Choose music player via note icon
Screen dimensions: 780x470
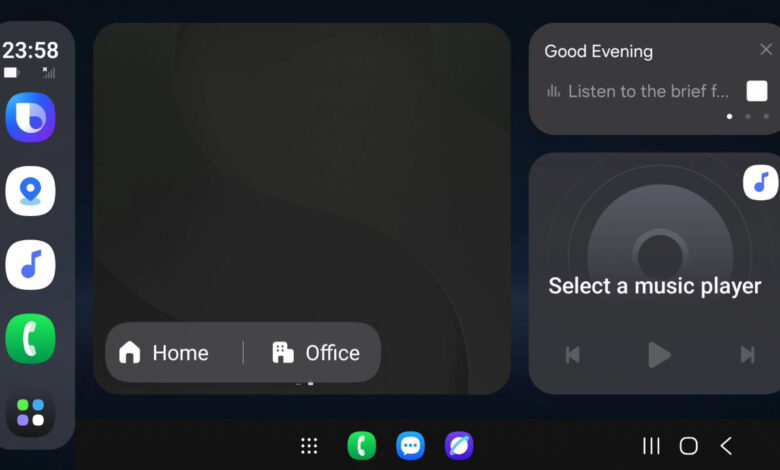[761, 183]
